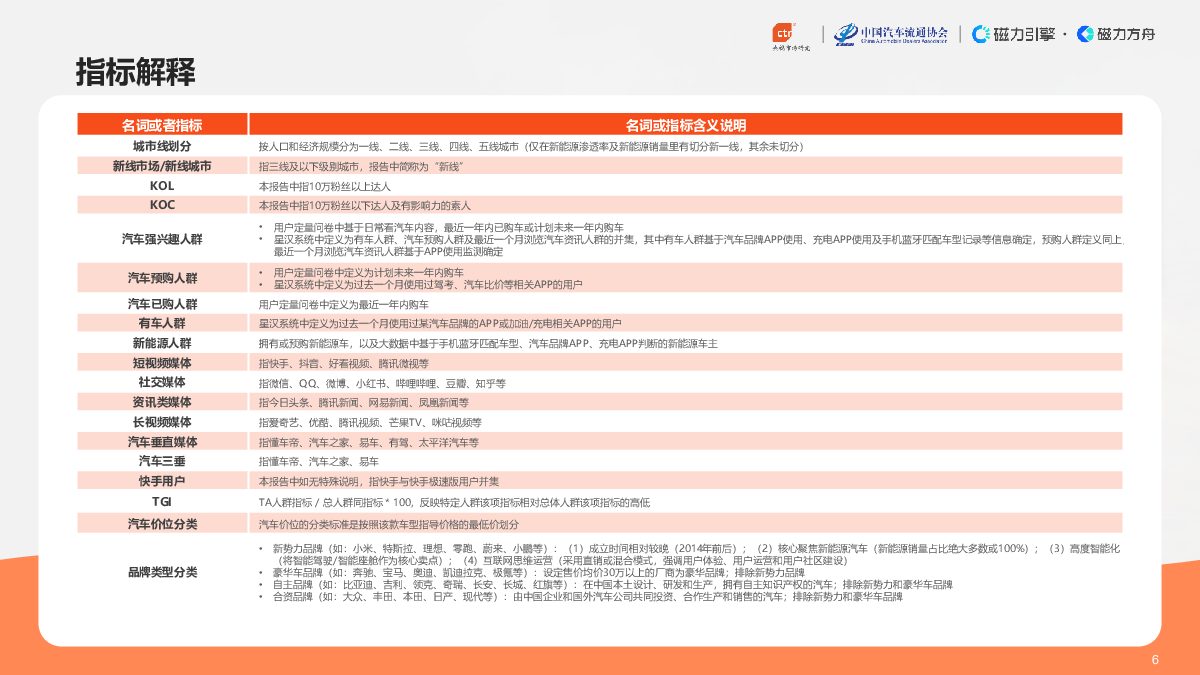The width and height of the screenshot is (1200, 675).
Task: Select the 汽车已购人群 term cell
Action: [162, 304]
